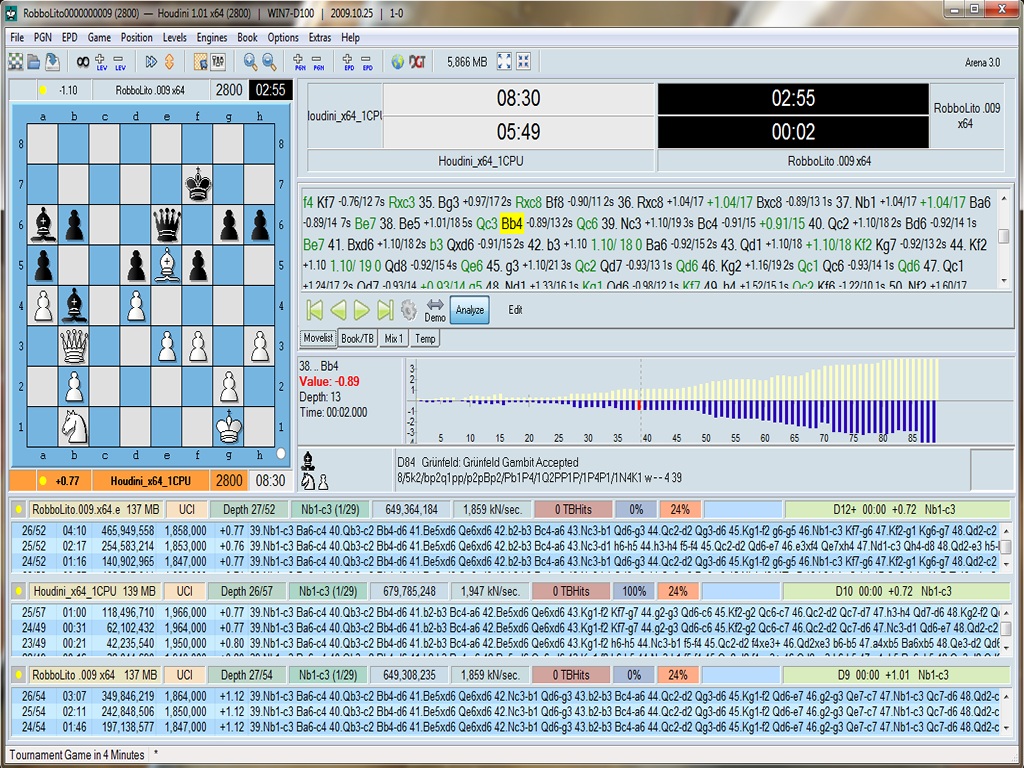Click the Depth 27/52 cell of RobboLito.009.x64.e
The height and width of the screenshot is (768, 1024).
coord(249,509)
